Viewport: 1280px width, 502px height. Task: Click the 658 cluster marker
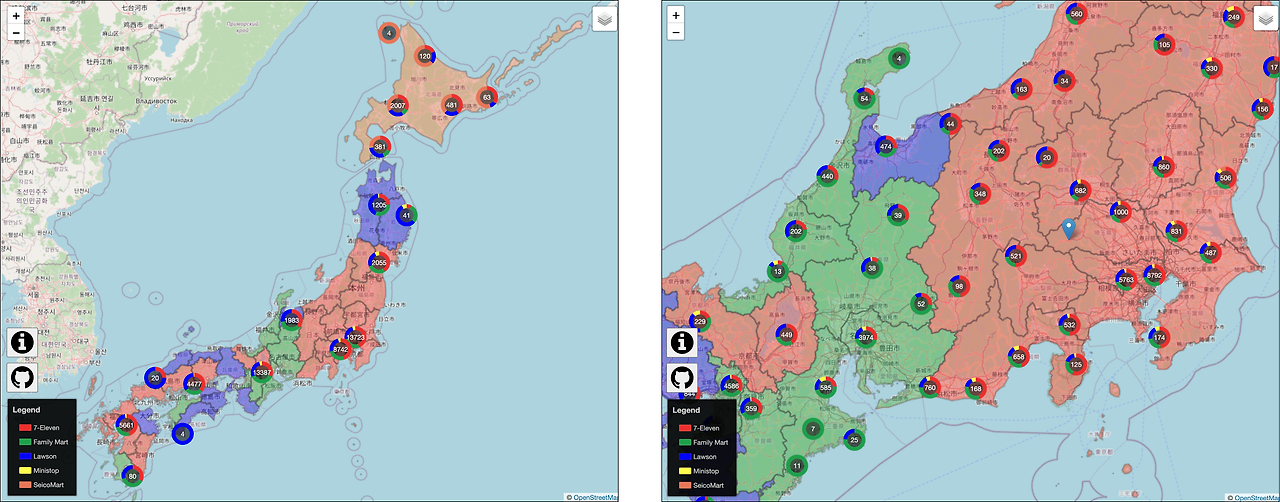[x=1019, y=357]
